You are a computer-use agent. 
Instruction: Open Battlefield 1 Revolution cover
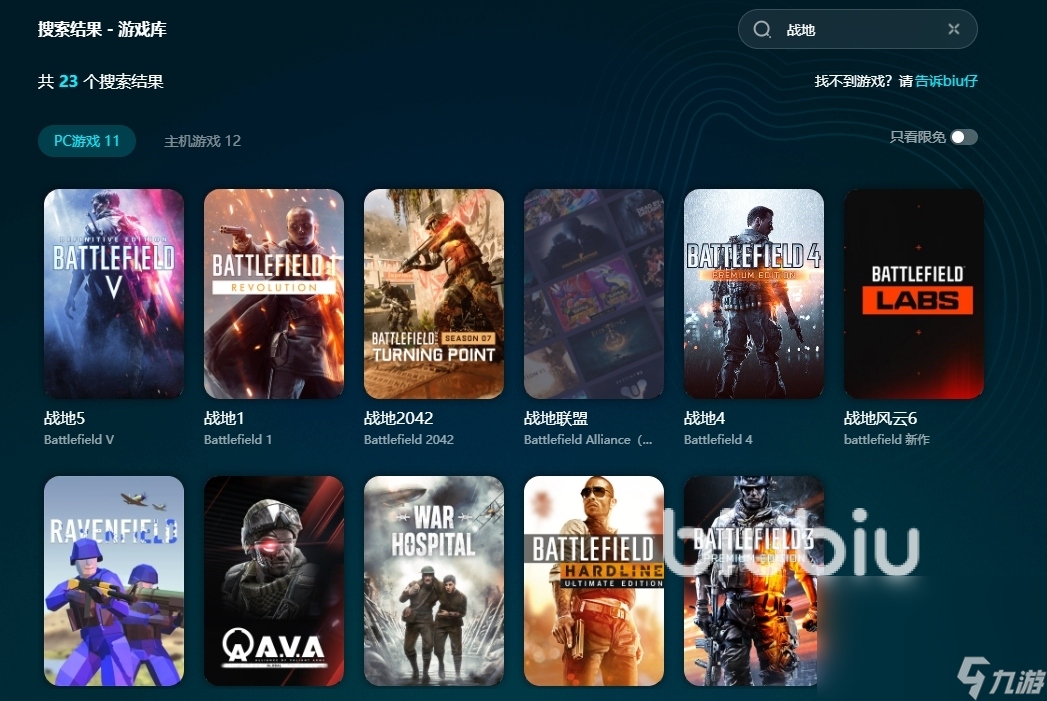274,294
